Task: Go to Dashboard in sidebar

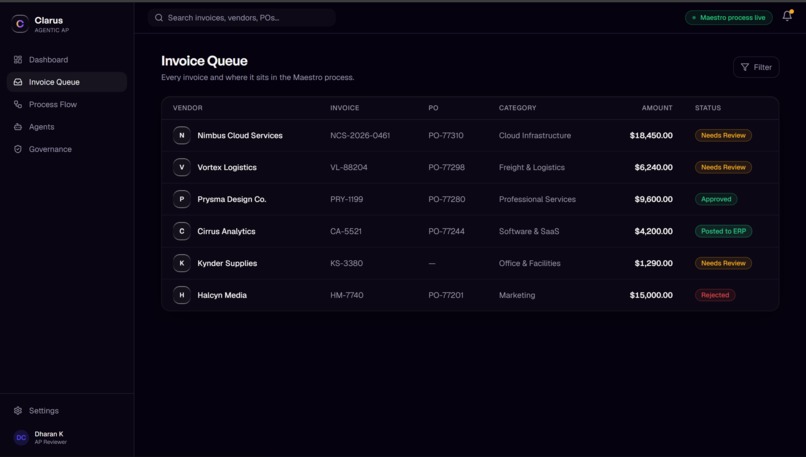Action: (x=67, y=60)
